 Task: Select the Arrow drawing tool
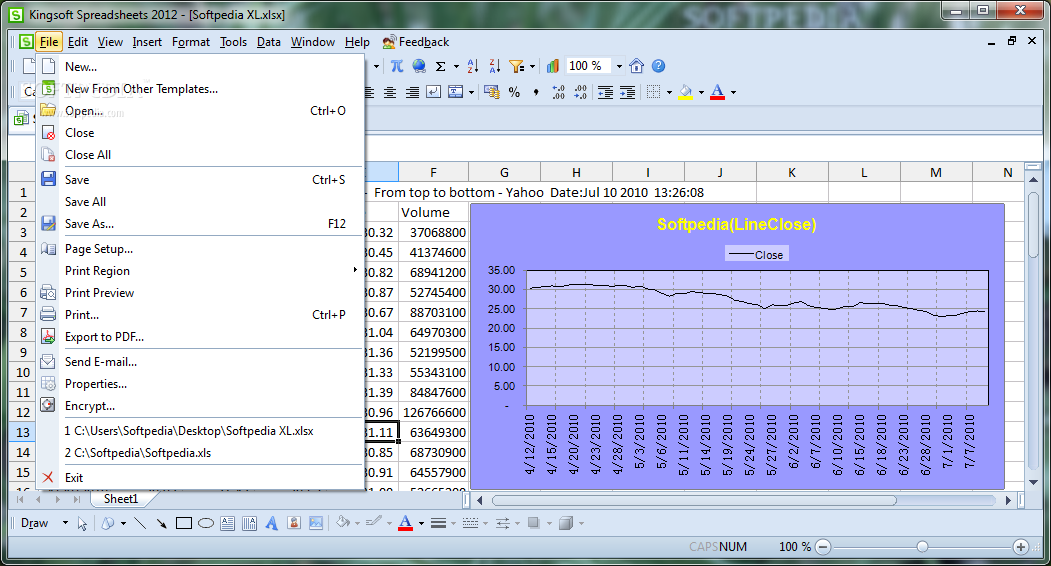[x=162, y=523]
